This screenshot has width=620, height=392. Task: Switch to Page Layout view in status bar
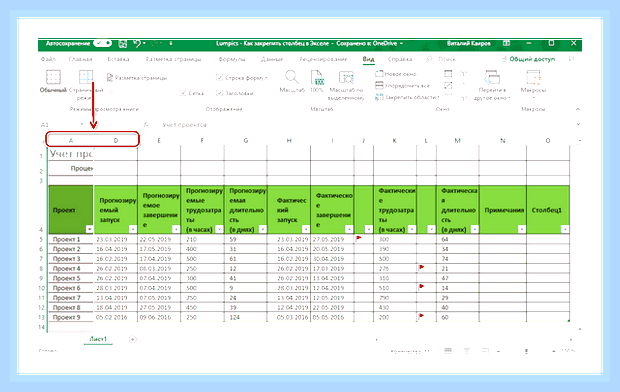pos(467,351)
